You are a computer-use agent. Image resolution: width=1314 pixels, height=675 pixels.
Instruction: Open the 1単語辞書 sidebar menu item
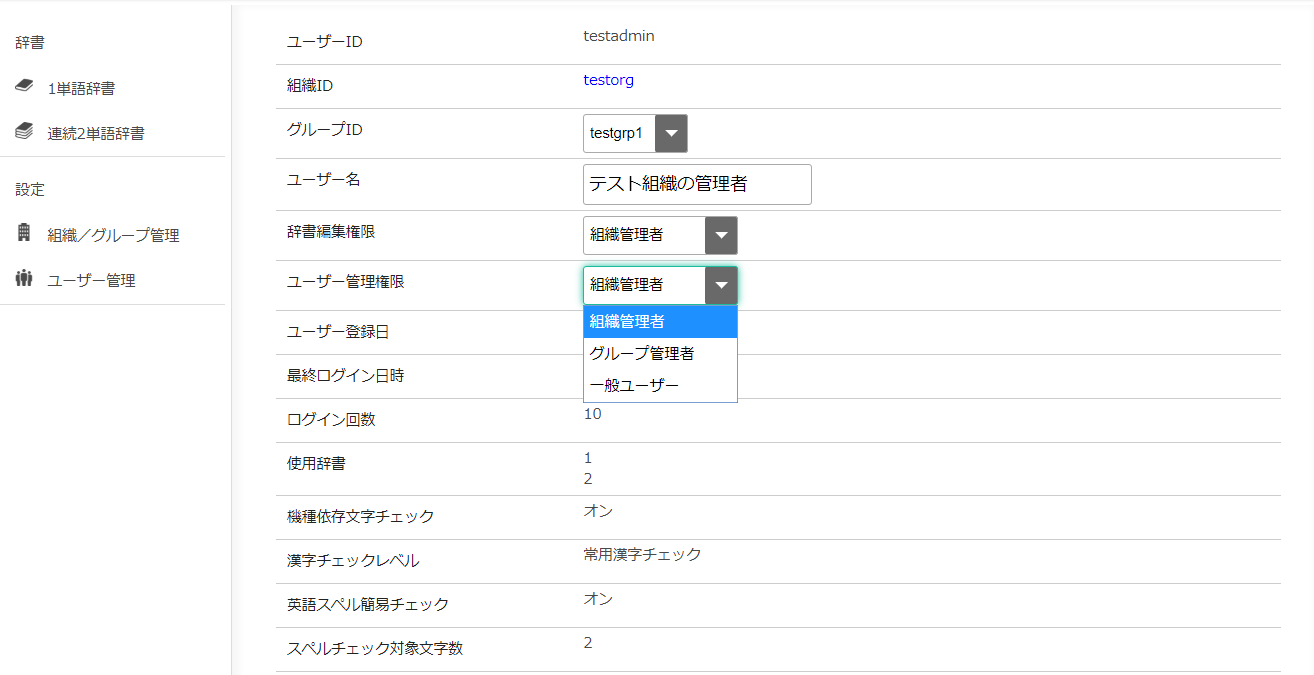coord(81,89)
